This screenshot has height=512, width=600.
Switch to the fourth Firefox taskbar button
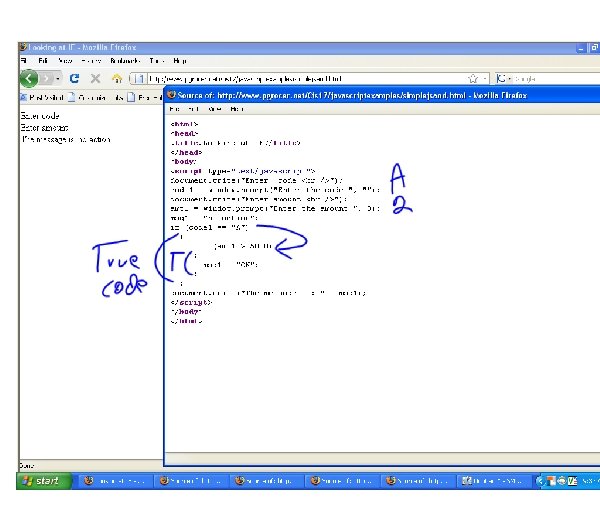point(342,481)
